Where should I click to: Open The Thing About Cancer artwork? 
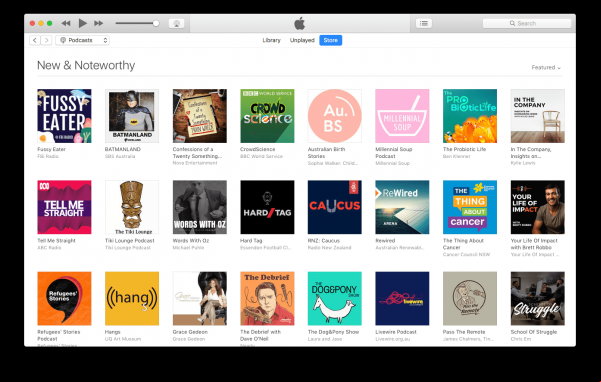(x=470, y=207)
